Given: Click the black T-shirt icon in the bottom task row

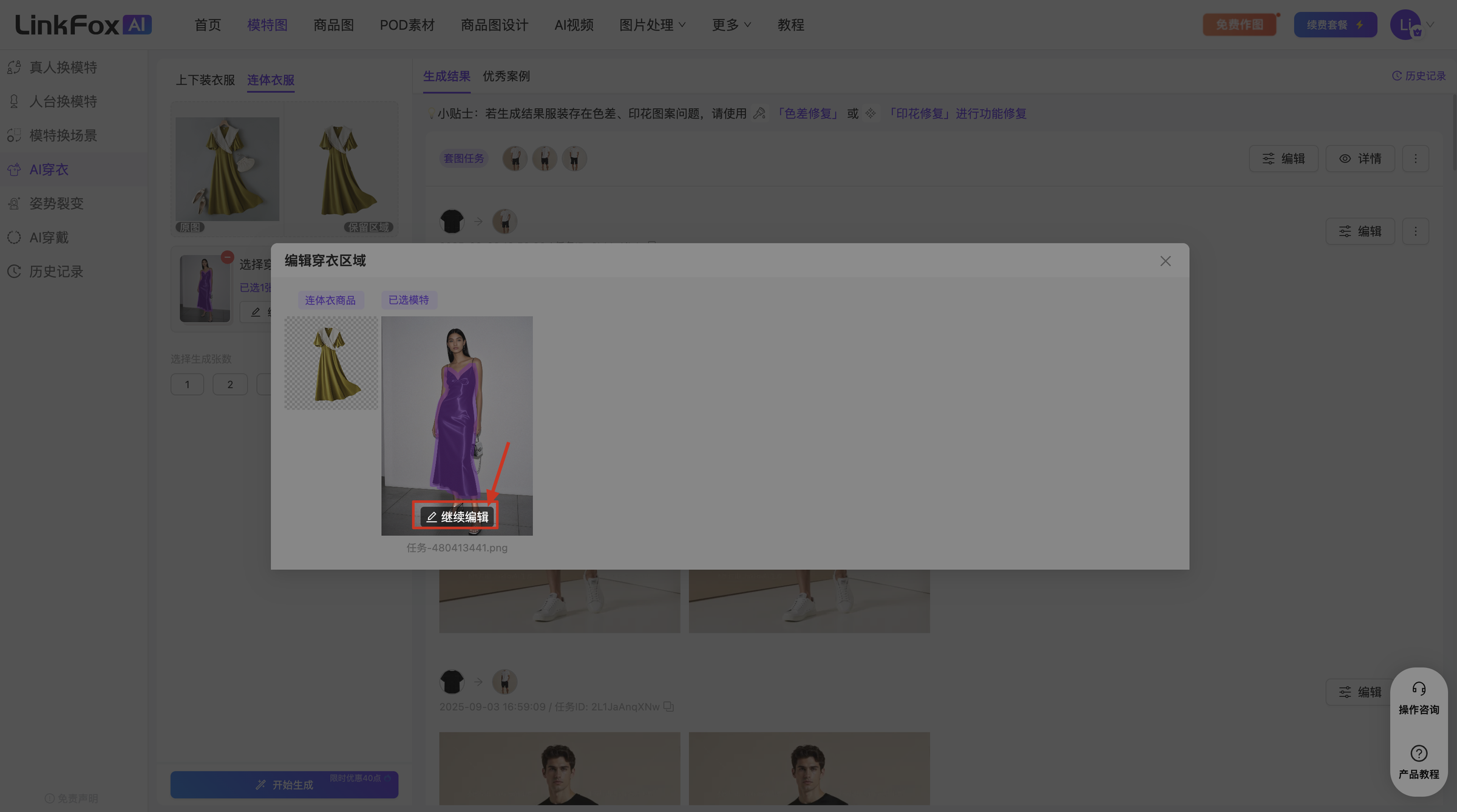Looking at the screenshot, I should click(452, 682).
